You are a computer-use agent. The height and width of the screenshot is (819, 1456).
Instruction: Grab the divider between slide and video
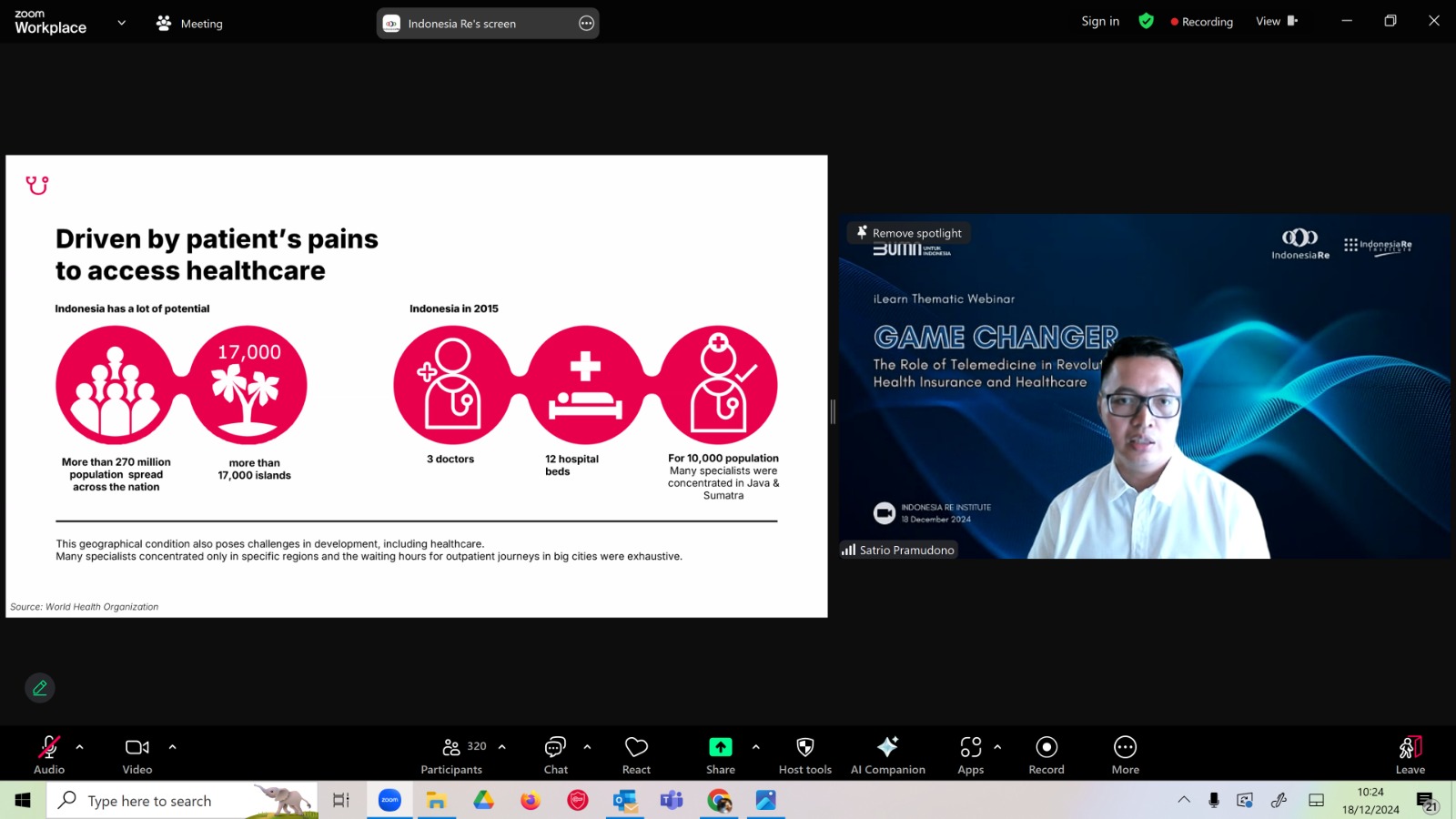pos(833,411)
